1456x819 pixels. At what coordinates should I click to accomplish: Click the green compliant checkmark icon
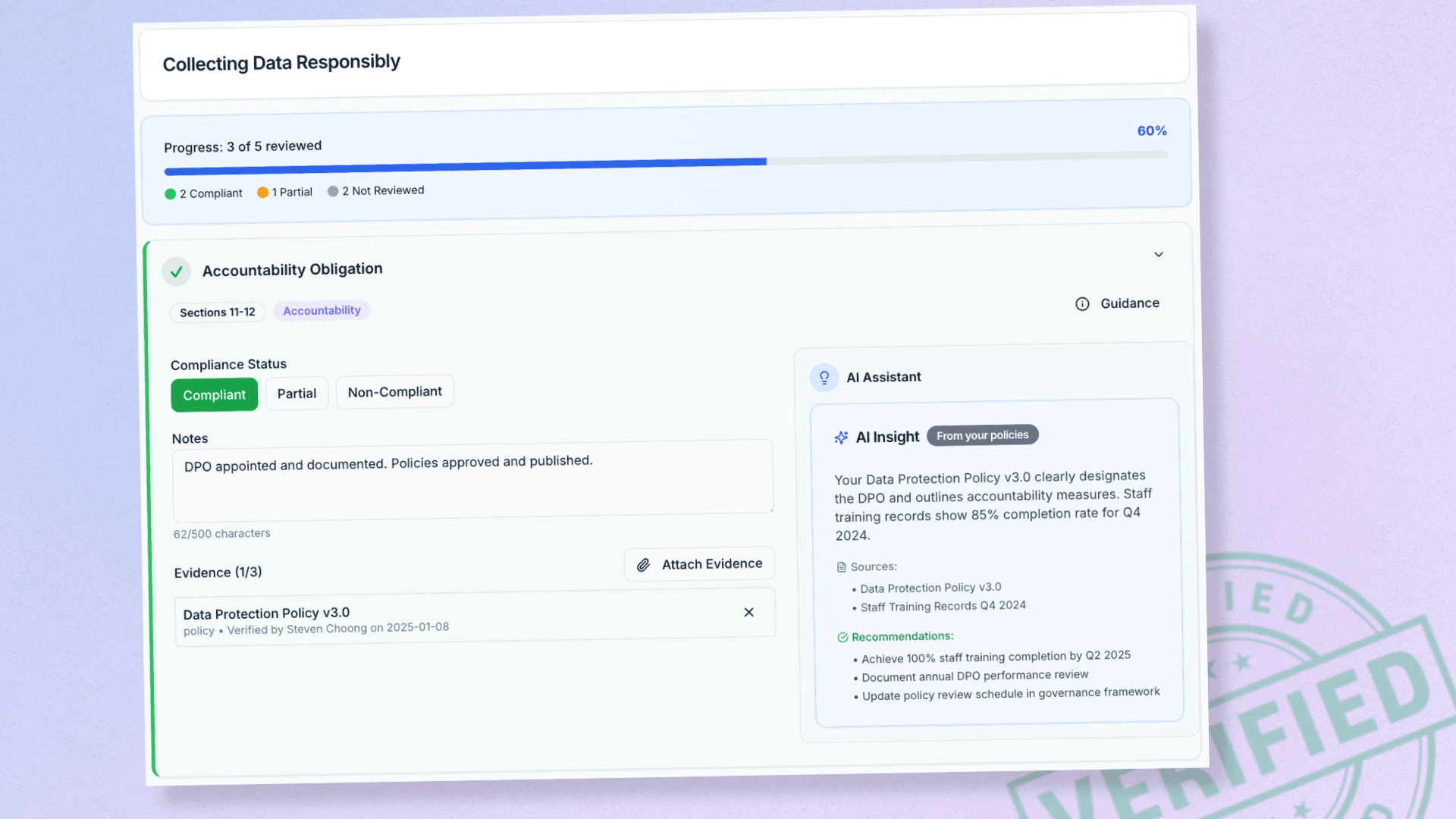point(176,271)
